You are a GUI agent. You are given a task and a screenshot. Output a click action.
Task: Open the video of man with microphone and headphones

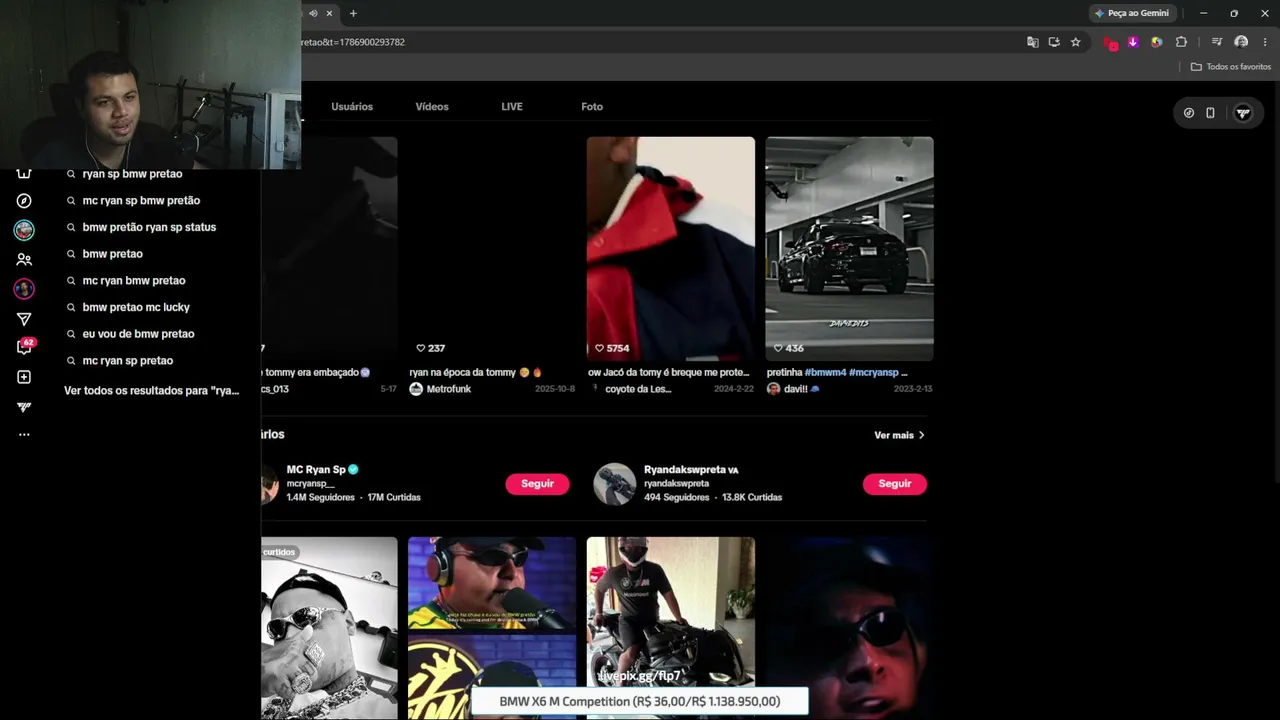coord(492,628)
